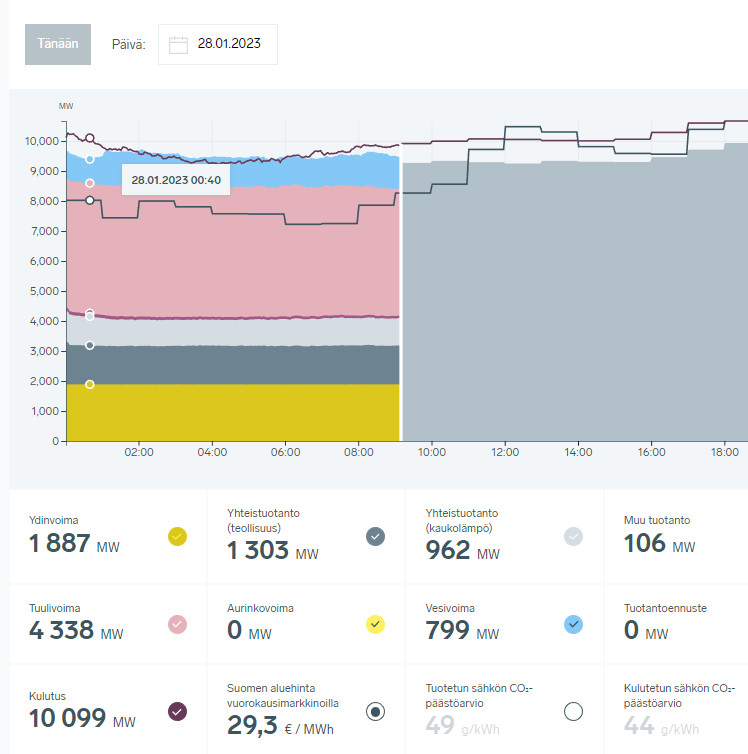Toggle the Tuulivoima pink checkmark
This screenshot has height=754, width=748.
(177, 624)
